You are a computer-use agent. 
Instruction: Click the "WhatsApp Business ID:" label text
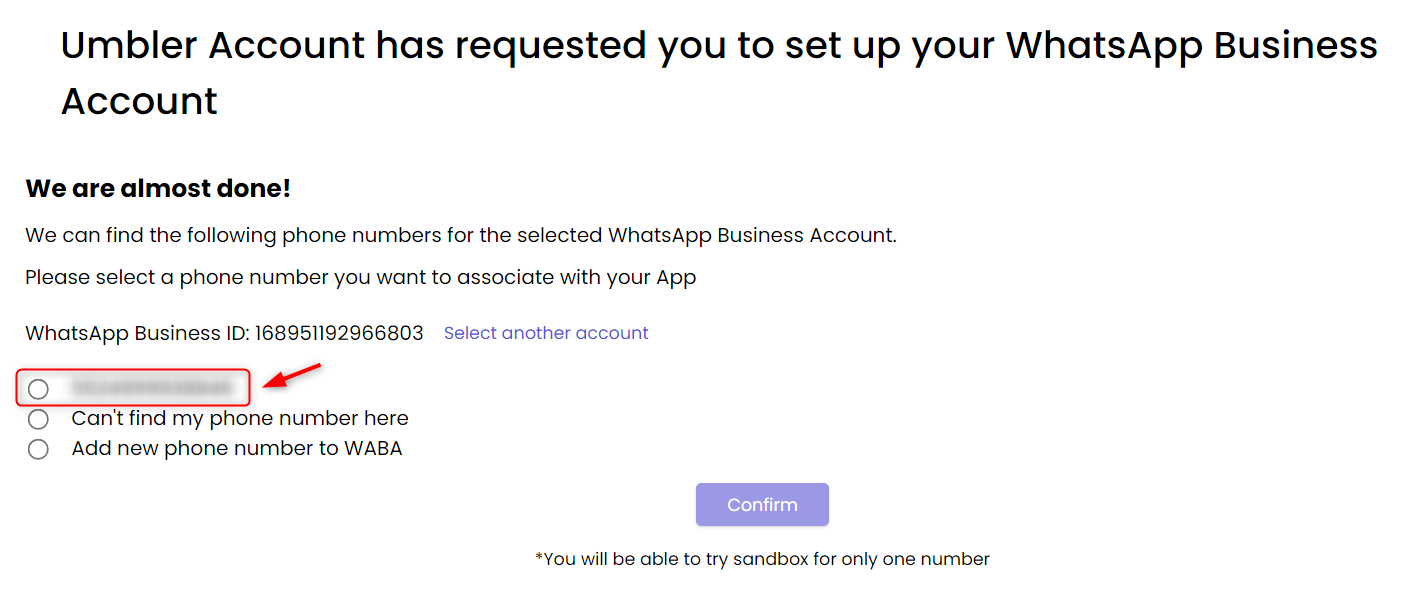point(137,333)
